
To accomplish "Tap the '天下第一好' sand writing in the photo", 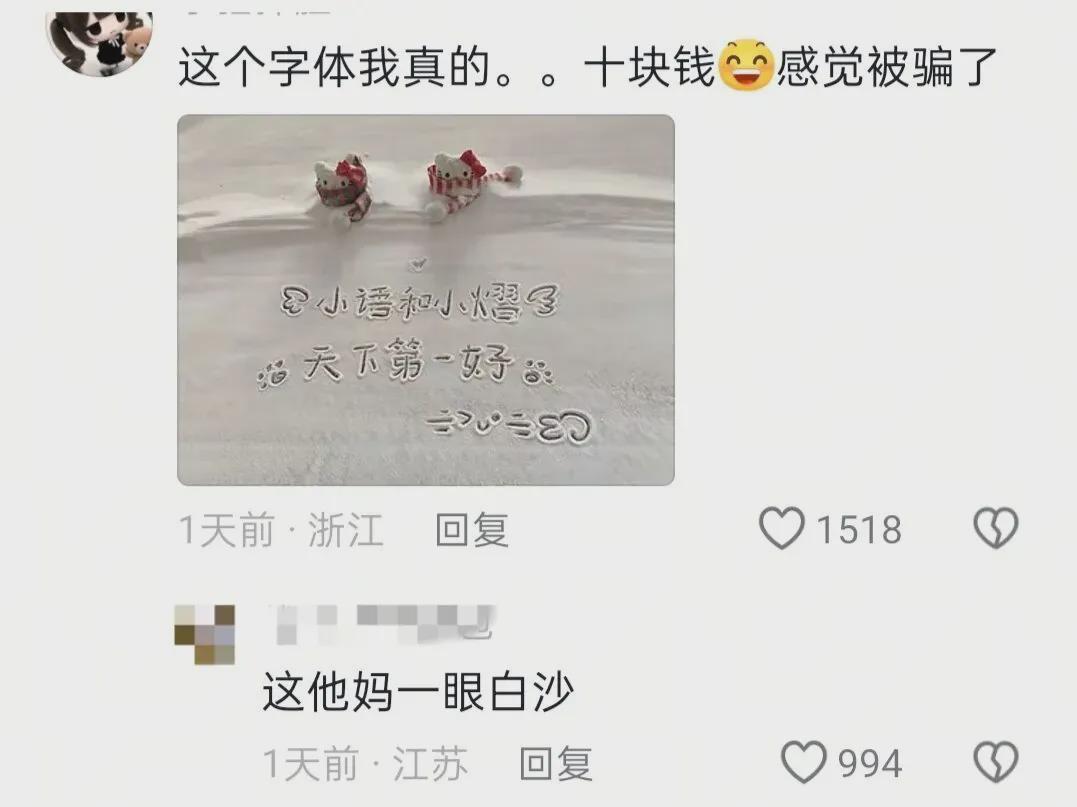I will click(407, 363).
